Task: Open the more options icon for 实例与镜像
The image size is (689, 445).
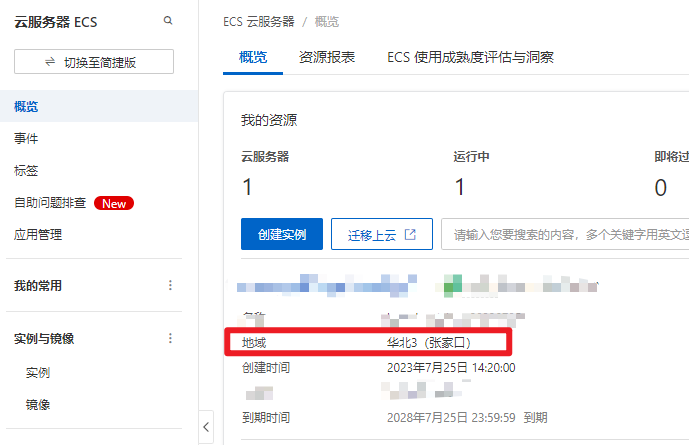Action: pos(170,338)
